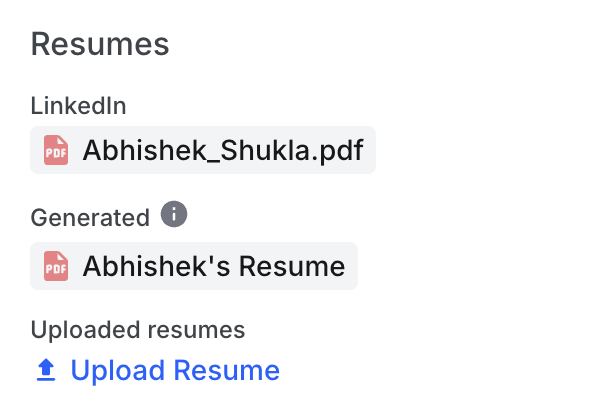Viewport: 600px width, 416px height.
Task: Click the PDF icon beside Abhishek's Resume
Action: 56,266
